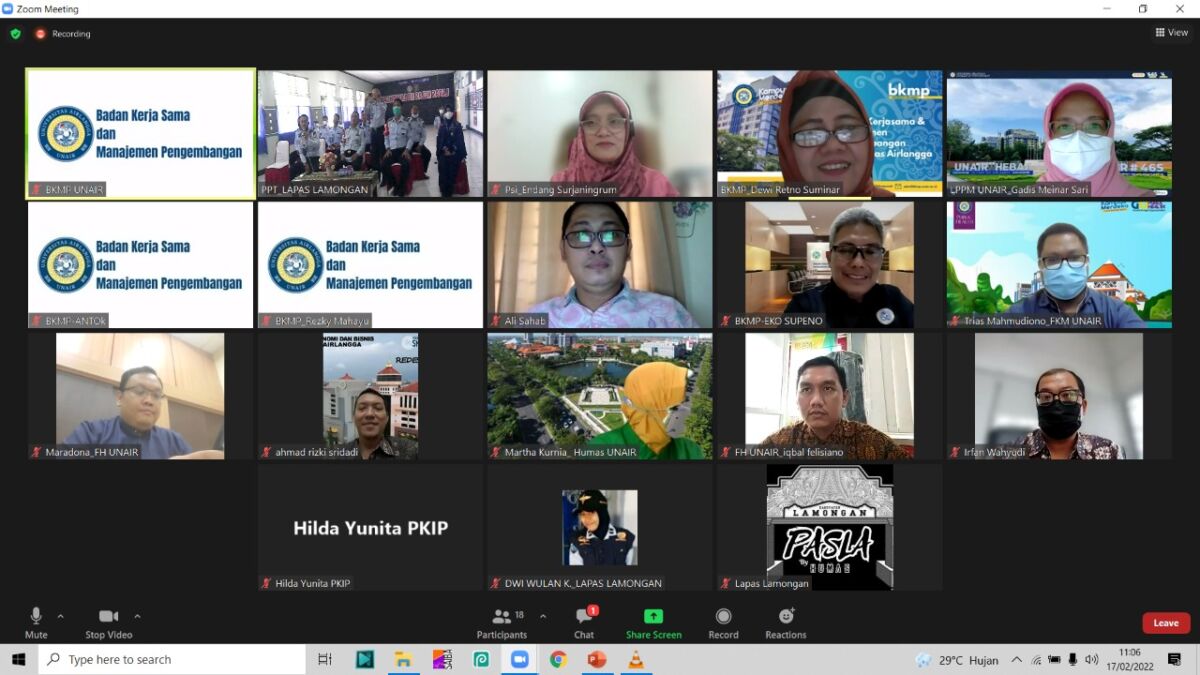
Task: Expand the arrow next to Participants
Action: (x=543, y=616)
